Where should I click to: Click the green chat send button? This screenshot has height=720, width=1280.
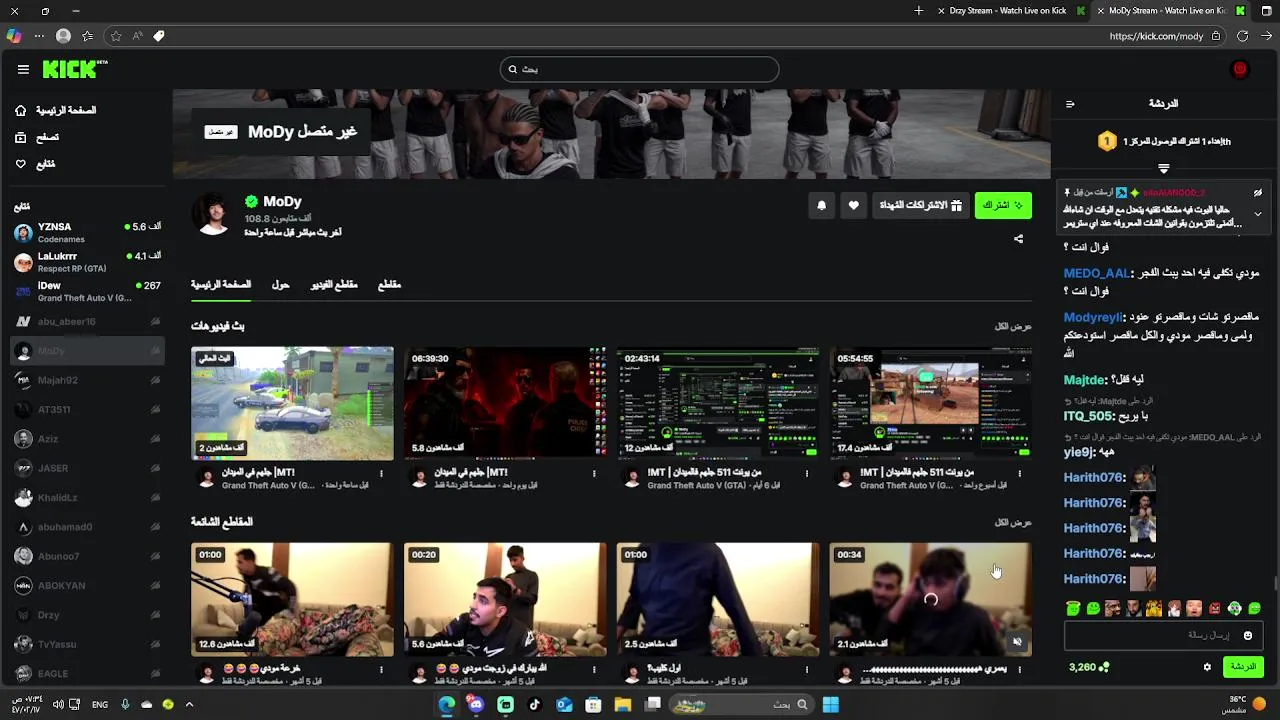coord(1243,667)
